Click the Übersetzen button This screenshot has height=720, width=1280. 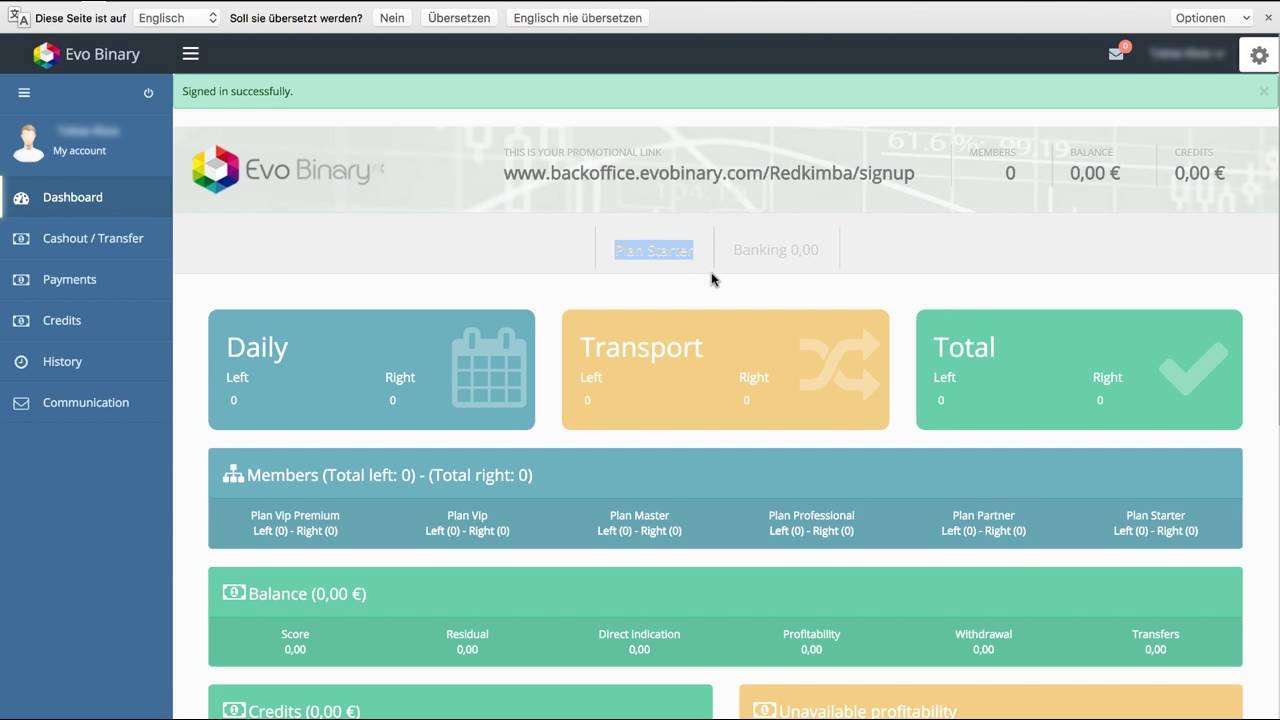[459, 18]
